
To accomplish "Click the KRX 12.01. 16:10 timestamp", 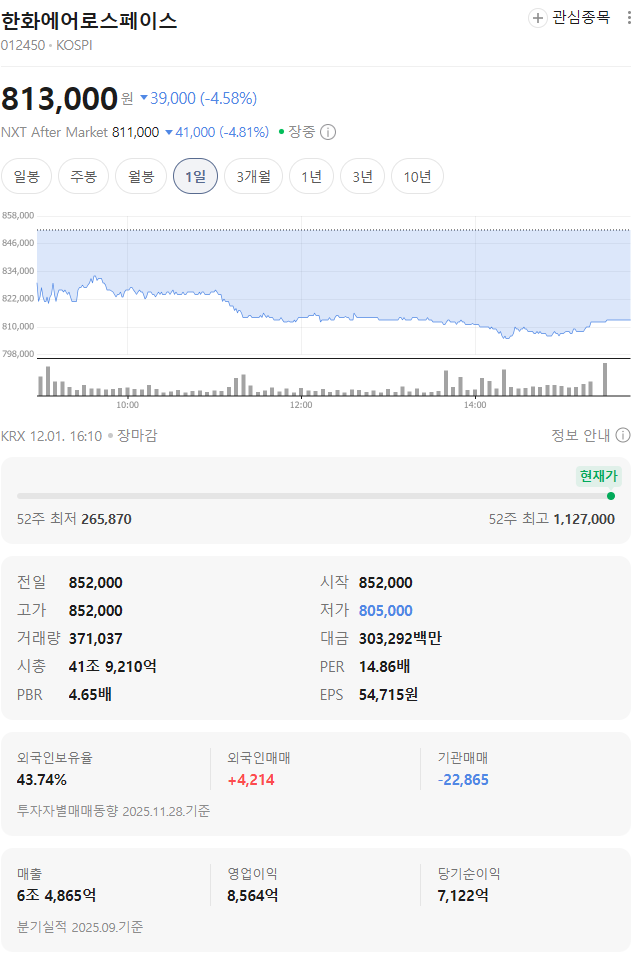I will point(52,436).
